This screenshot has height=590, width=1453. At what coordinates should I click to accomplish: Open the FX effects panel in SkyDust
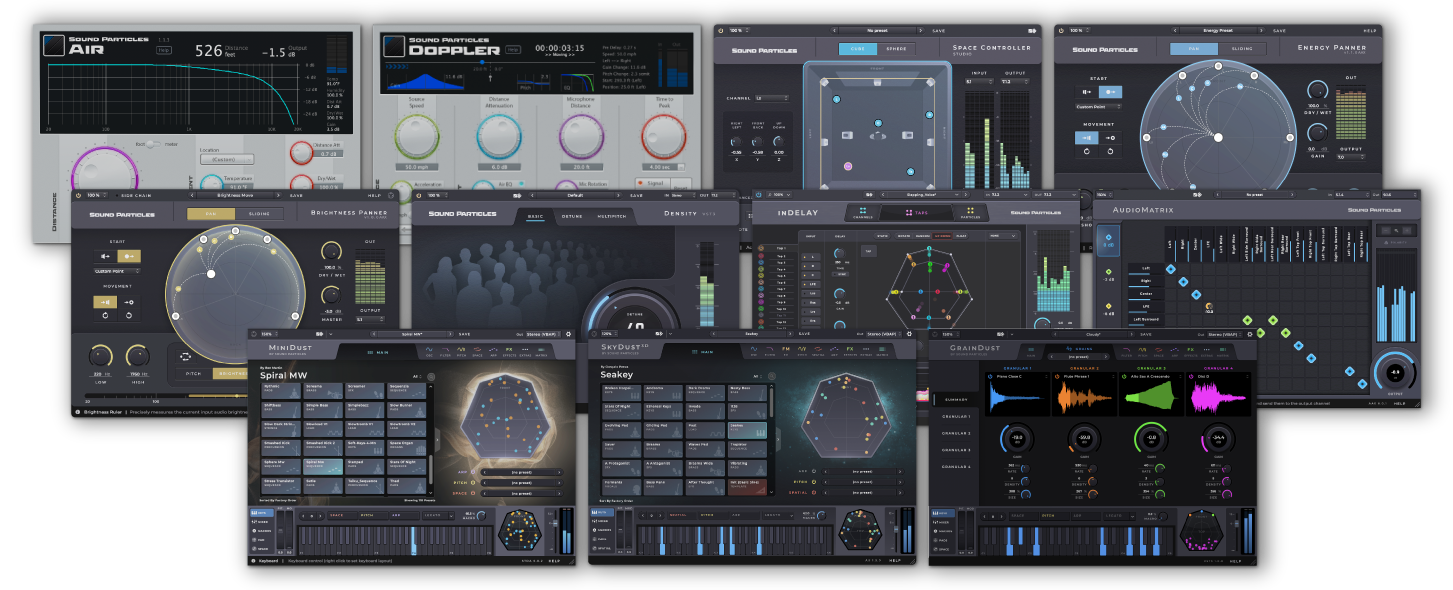(850, 350)
